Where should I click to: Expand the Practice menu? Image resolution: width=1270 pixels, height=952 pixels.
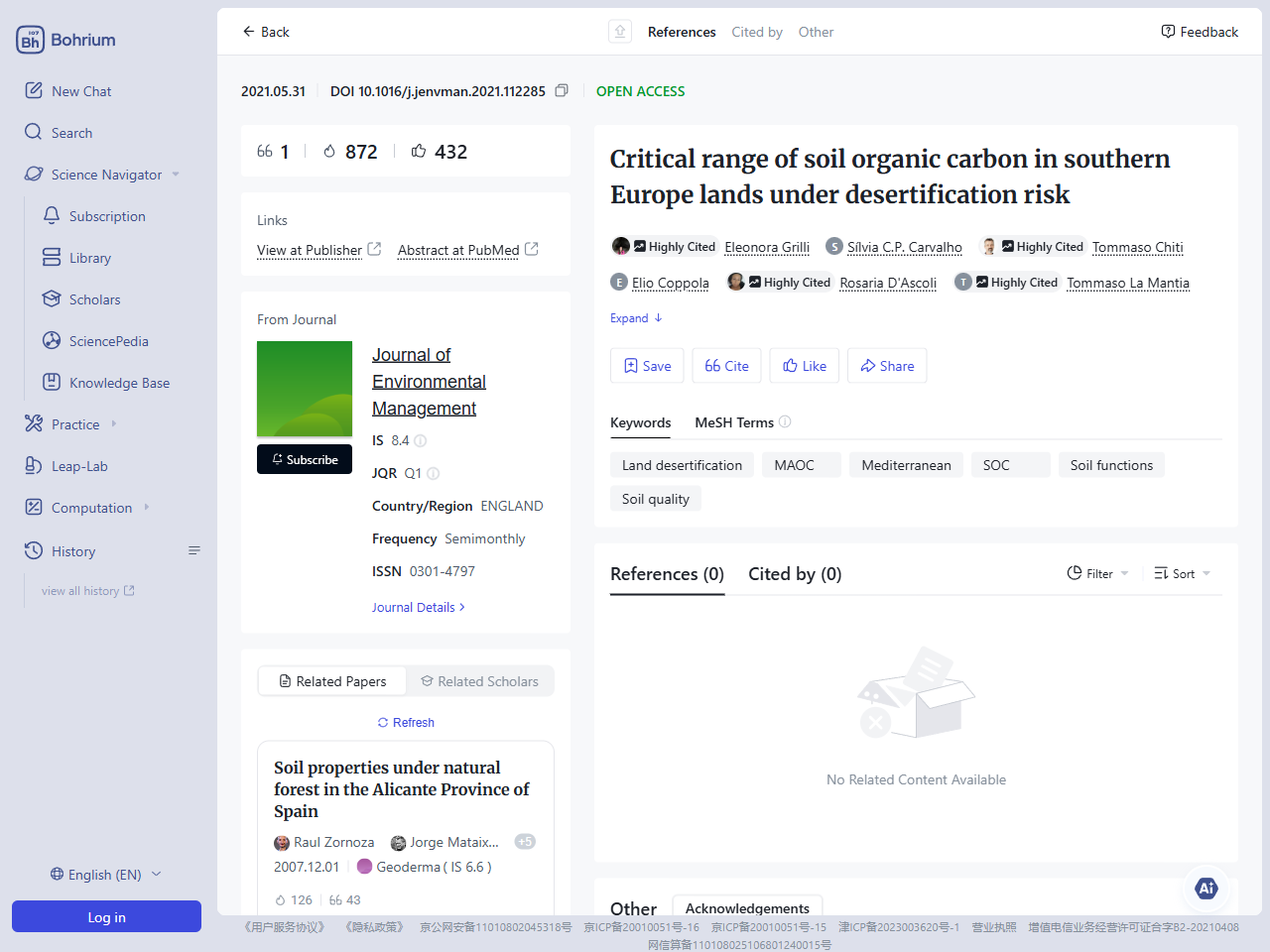(x=114, y=423)
